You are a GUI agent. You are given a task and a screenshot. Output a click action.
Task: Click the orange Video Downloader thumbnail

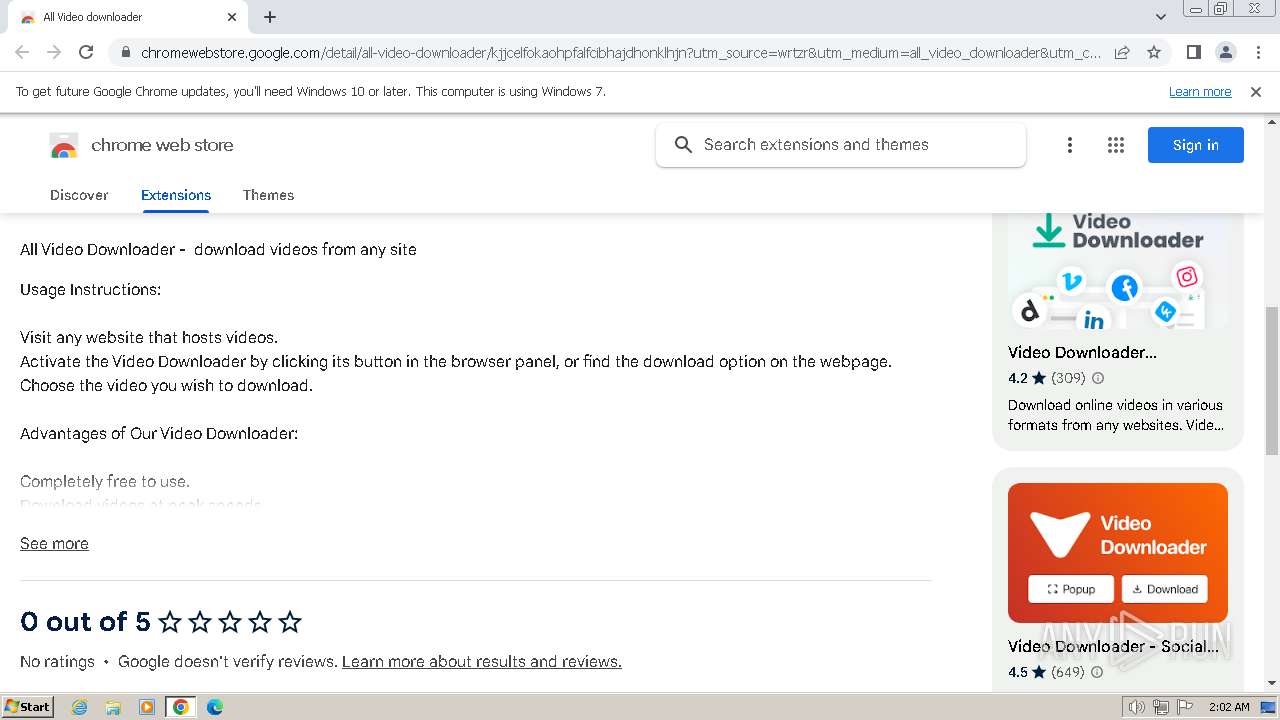click(x=1118, y=553)
